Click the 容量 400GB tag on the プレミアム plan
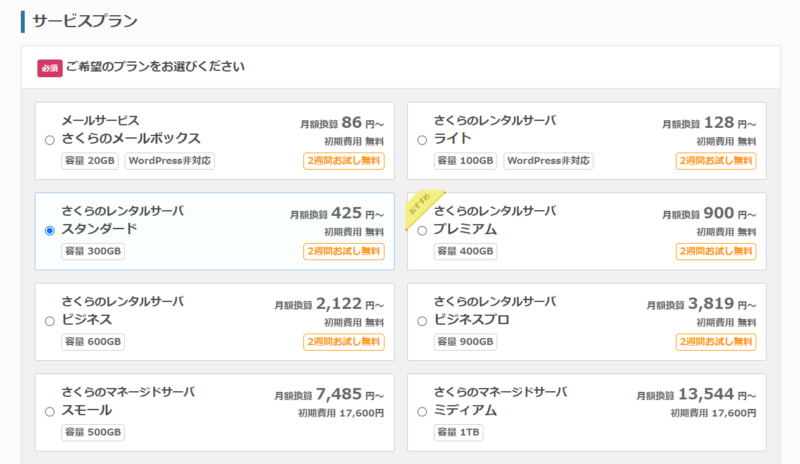Screen dimensions: 800x464 [466, 251]
